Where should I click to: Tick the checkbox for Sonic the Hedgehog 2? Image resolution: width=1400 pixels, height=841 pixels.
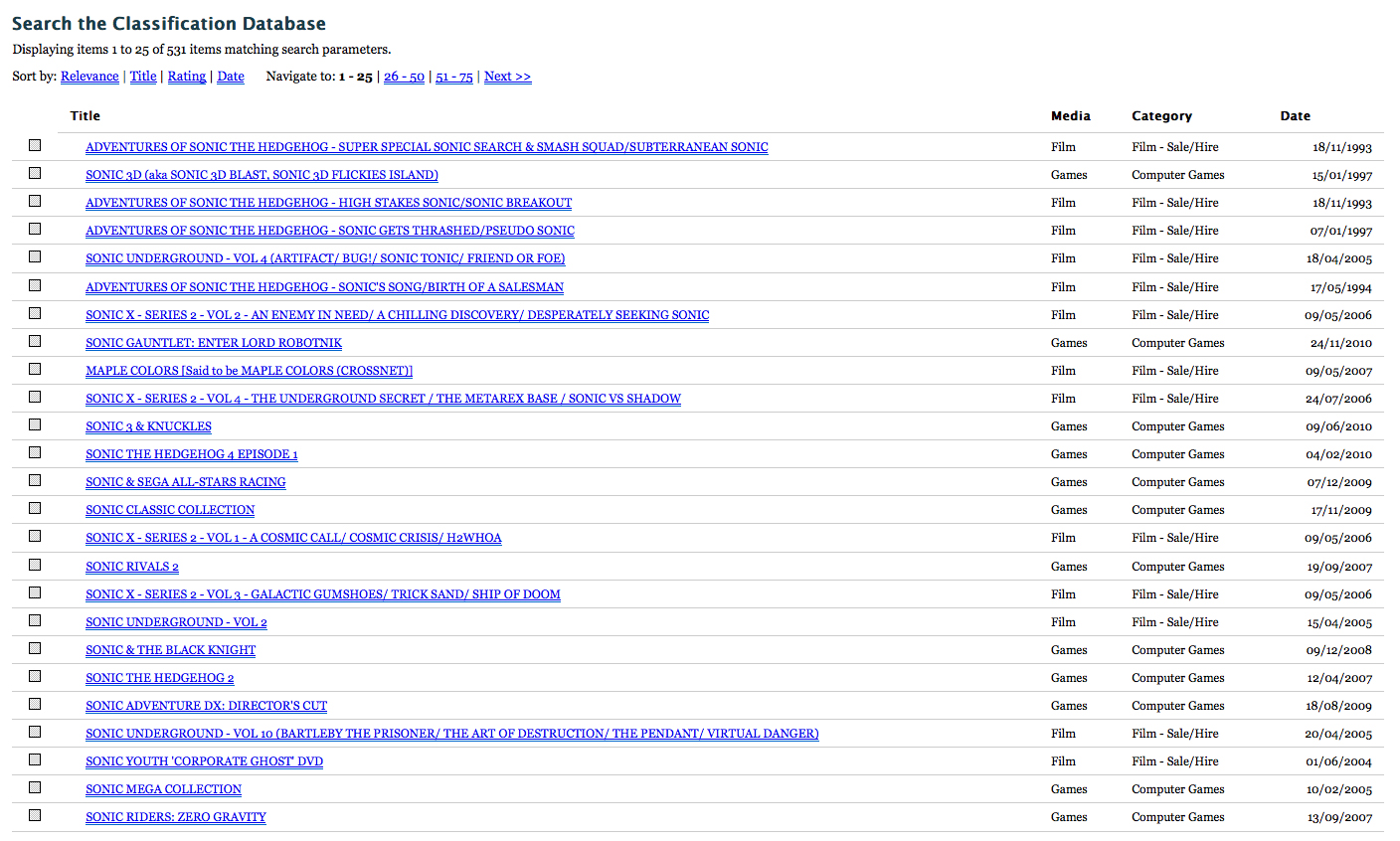[35, 676]
